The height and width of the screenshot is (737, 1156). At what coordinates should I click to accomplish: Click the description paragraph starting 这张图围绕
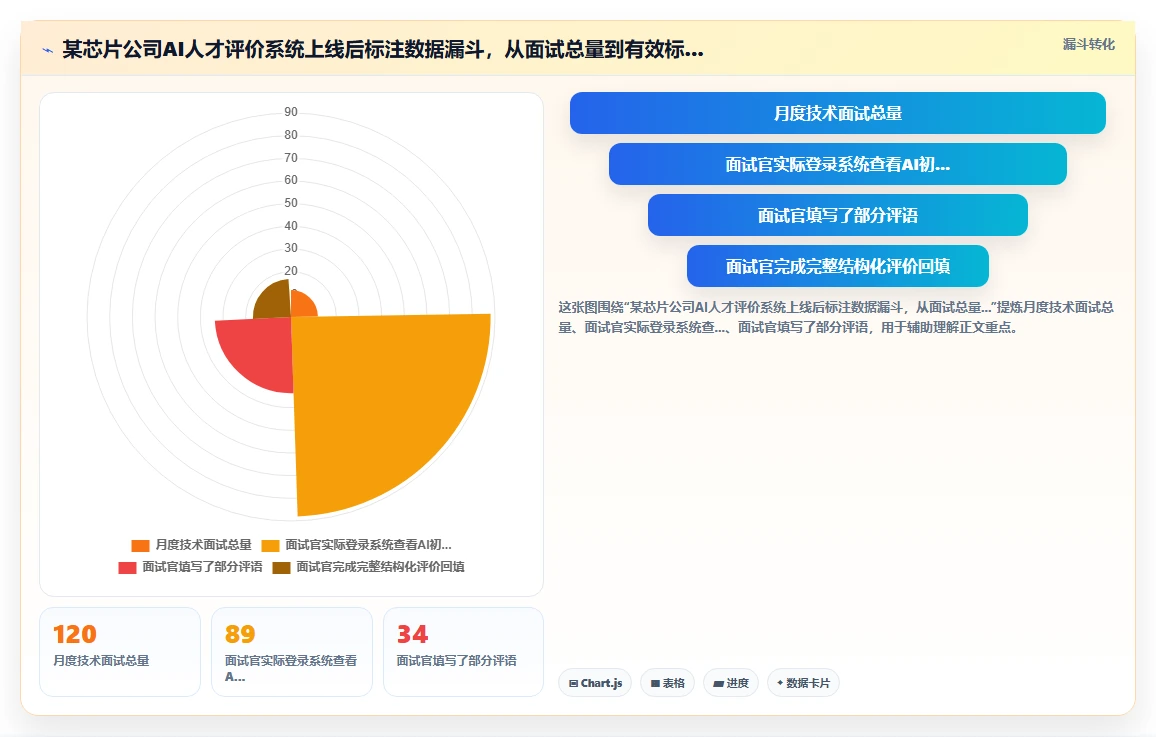point(836,317)
